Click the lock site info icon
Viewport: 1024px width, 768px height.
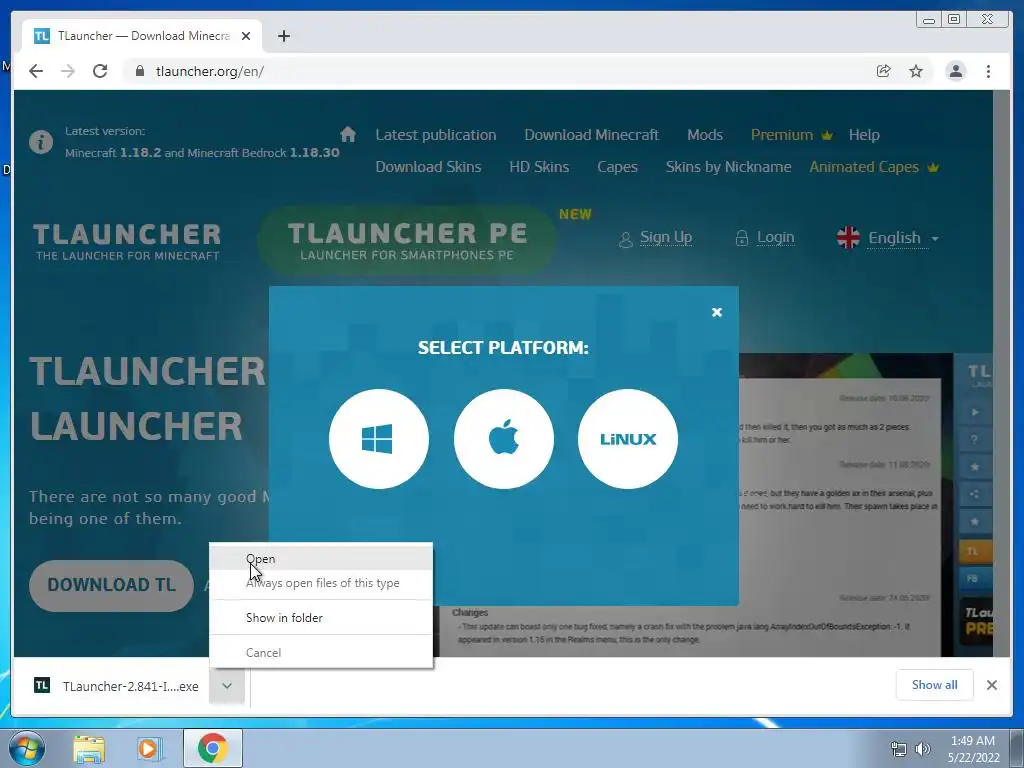click(139, 71)
